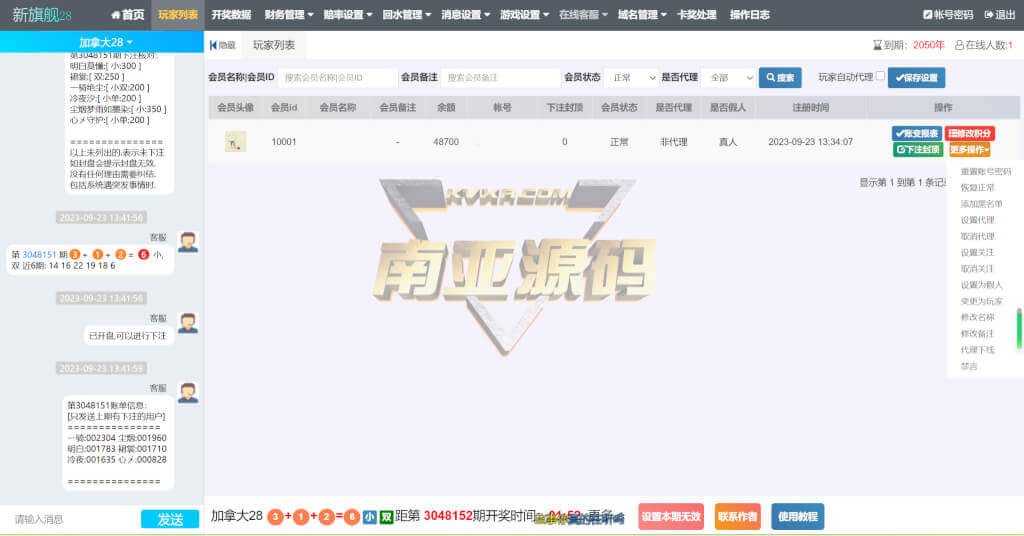Click the 修改积分 button
1024x536 pixels.
click(x=969, y=133)
